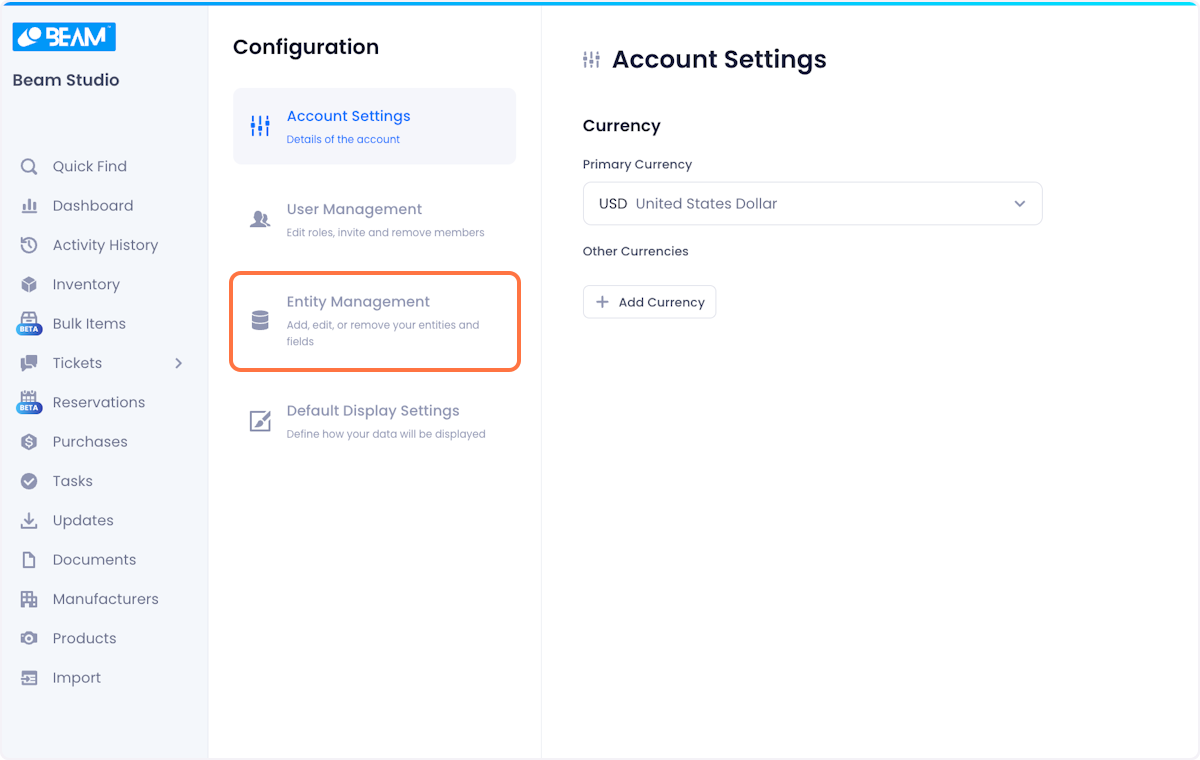Click the Import icon in sidebar
The image size is (1200, 760).
29,678
